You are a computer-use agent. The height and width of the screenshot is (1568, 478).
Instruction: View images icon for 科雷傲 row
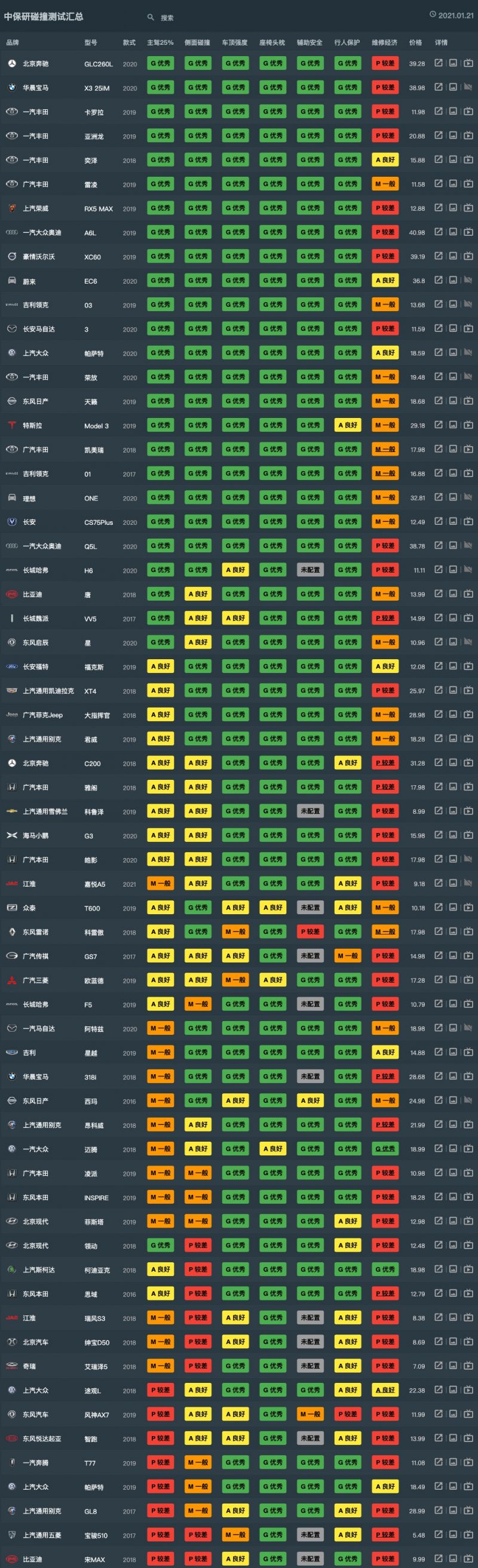point(453,932)
